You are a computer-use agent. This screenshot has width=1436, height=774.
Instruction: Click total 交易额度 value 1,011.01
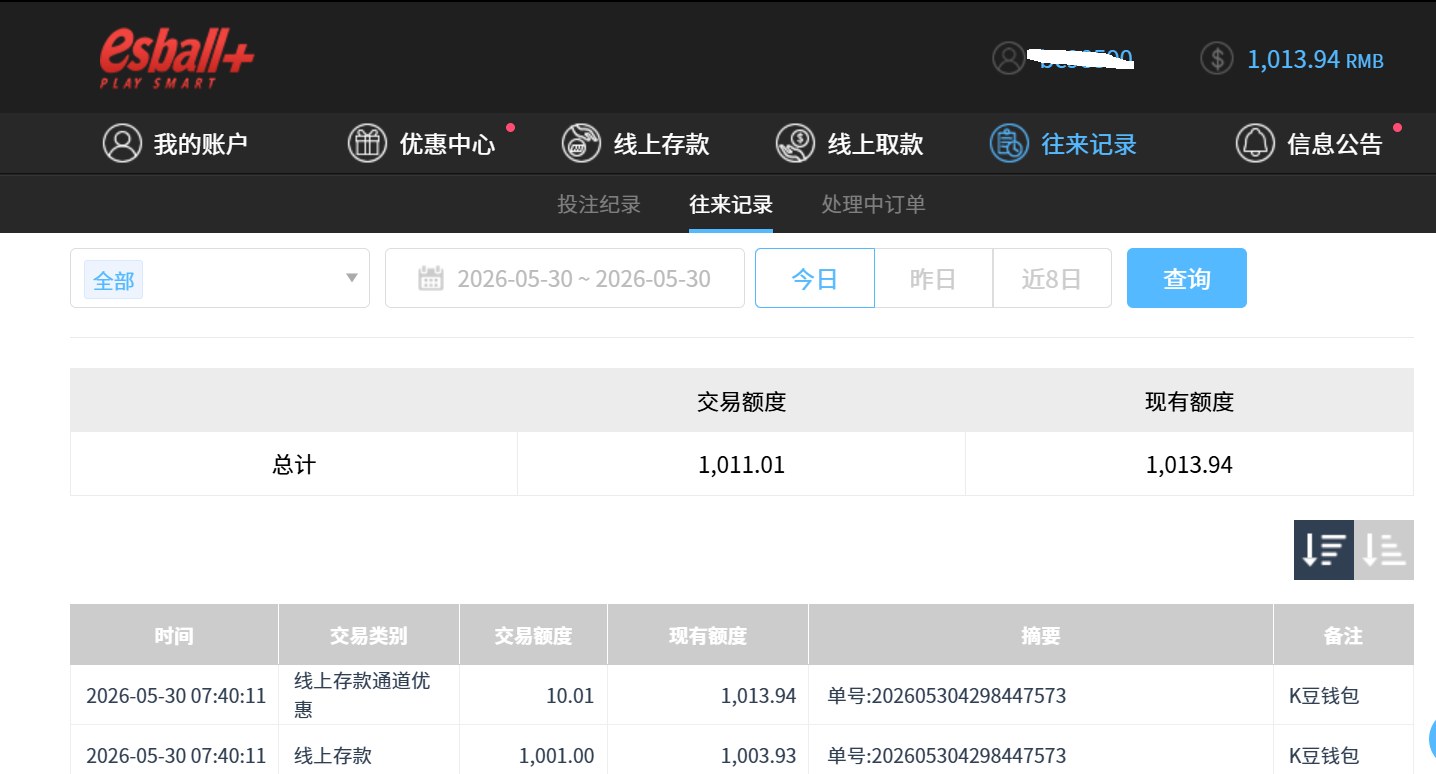point(741,464)
